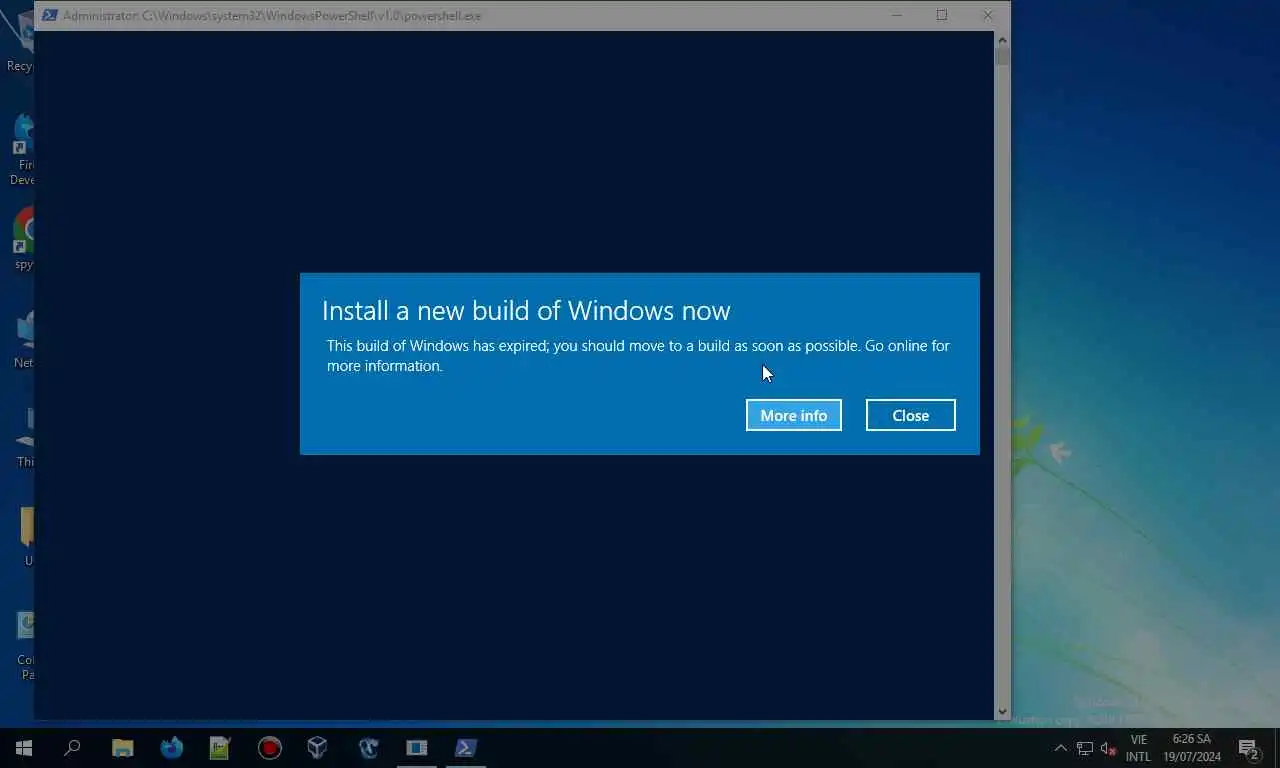Open the red record-circle app in taskbar
Viewport: 1280px width, 768px height.
point(269,747)
